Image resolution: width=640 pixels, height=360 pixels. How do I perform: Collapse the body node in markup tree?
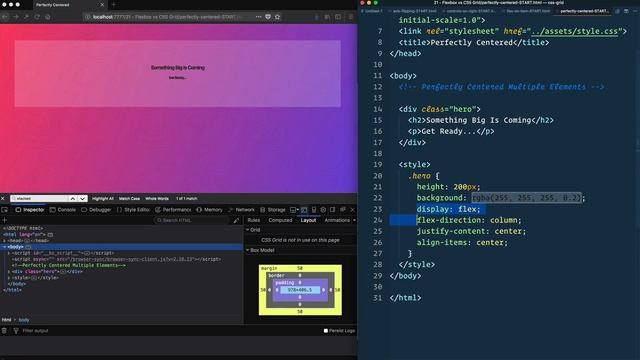point(5,247)
